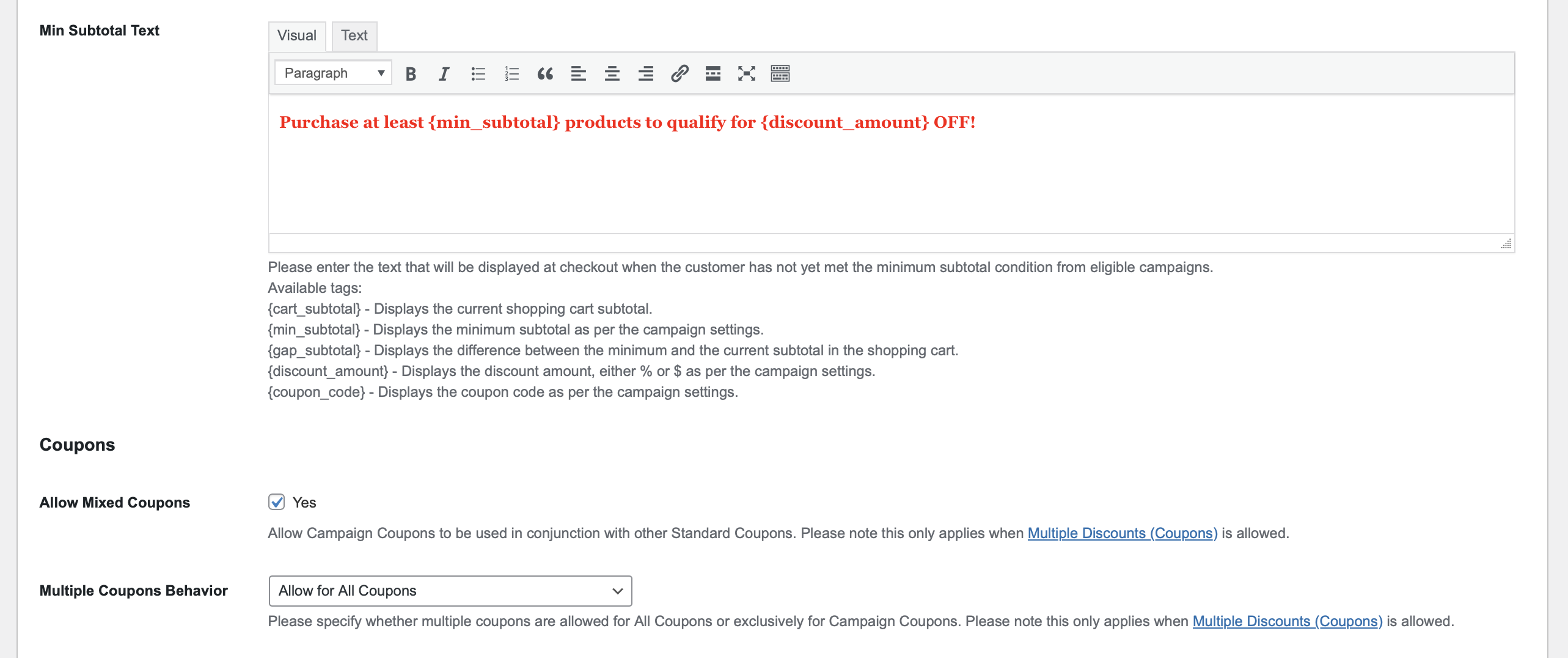The height and width of the screenshot is (658, 1568).
Task: Click the {coupon_code} tag description line
Action: click(503, 392)
